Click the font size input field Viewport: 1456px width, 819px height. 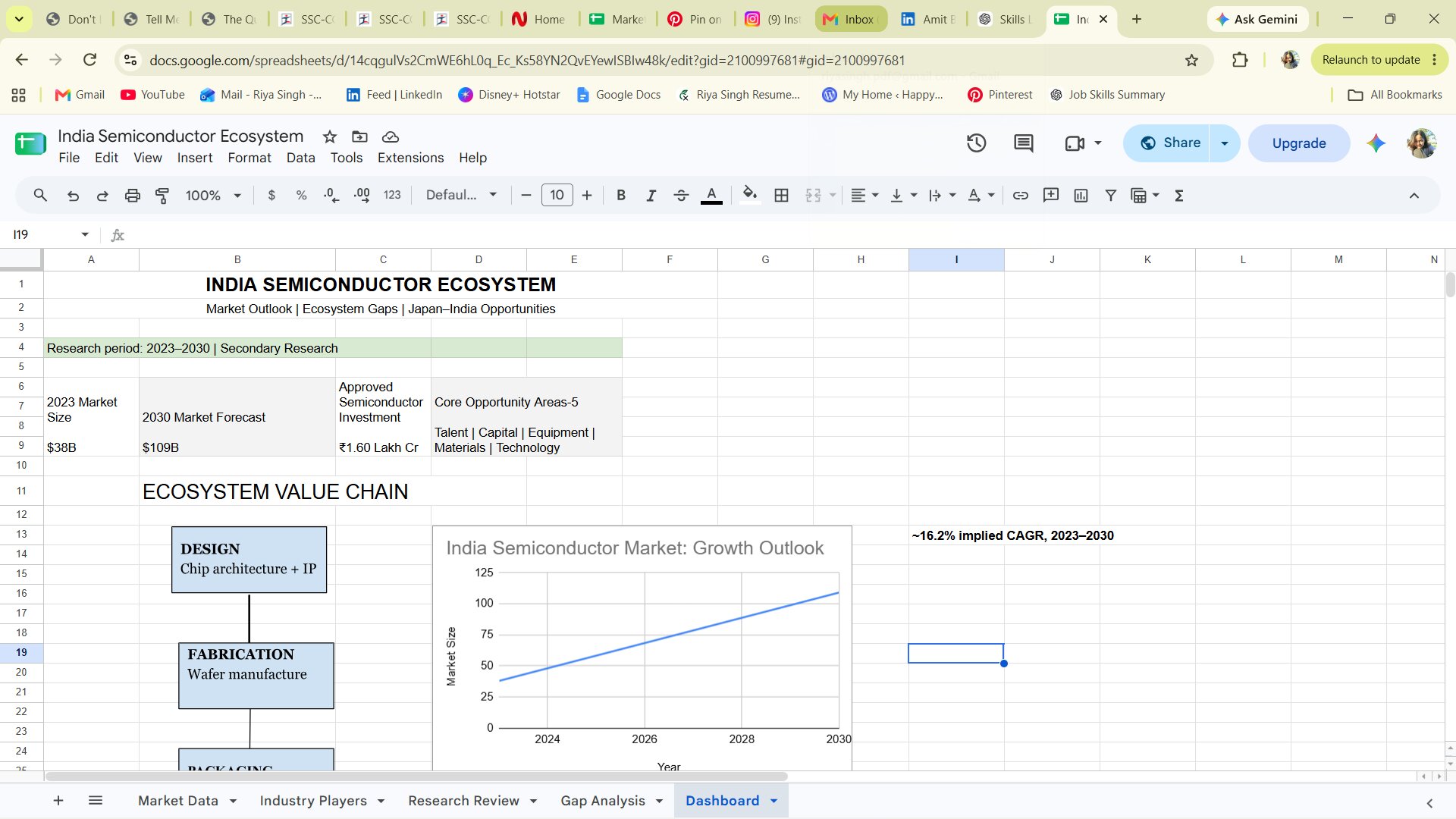(557, 196)
